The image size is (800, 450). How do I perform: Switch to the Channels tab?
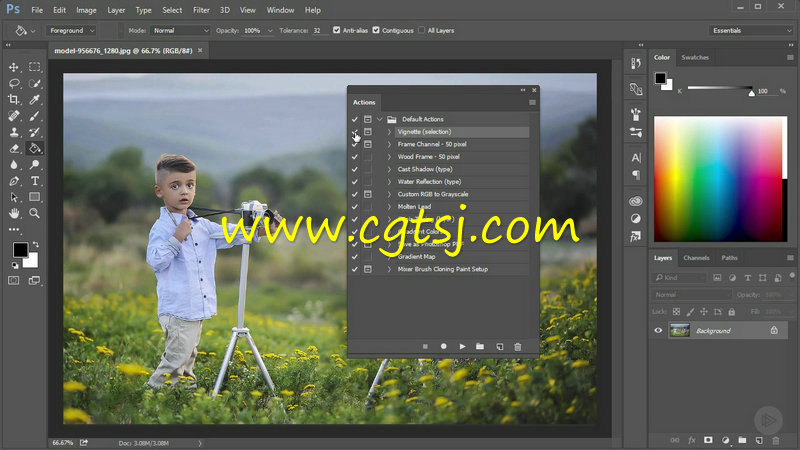point(696,258)
